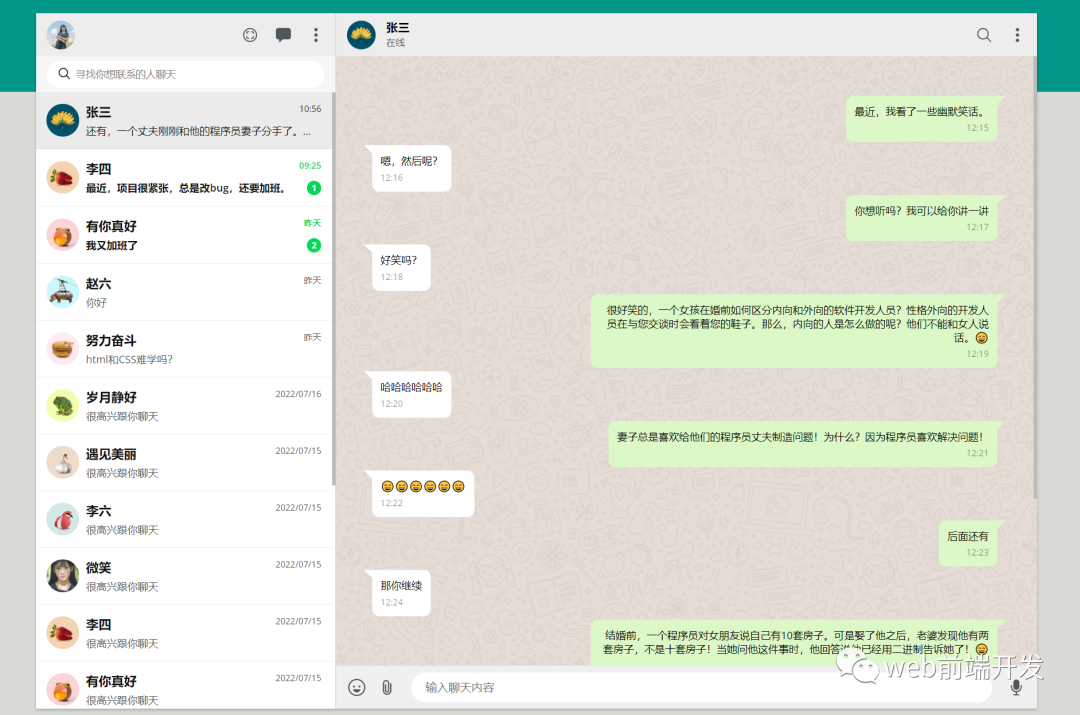1080x715 pixels.
Task: Click the message 那你继续
Action: pos(401,593)
